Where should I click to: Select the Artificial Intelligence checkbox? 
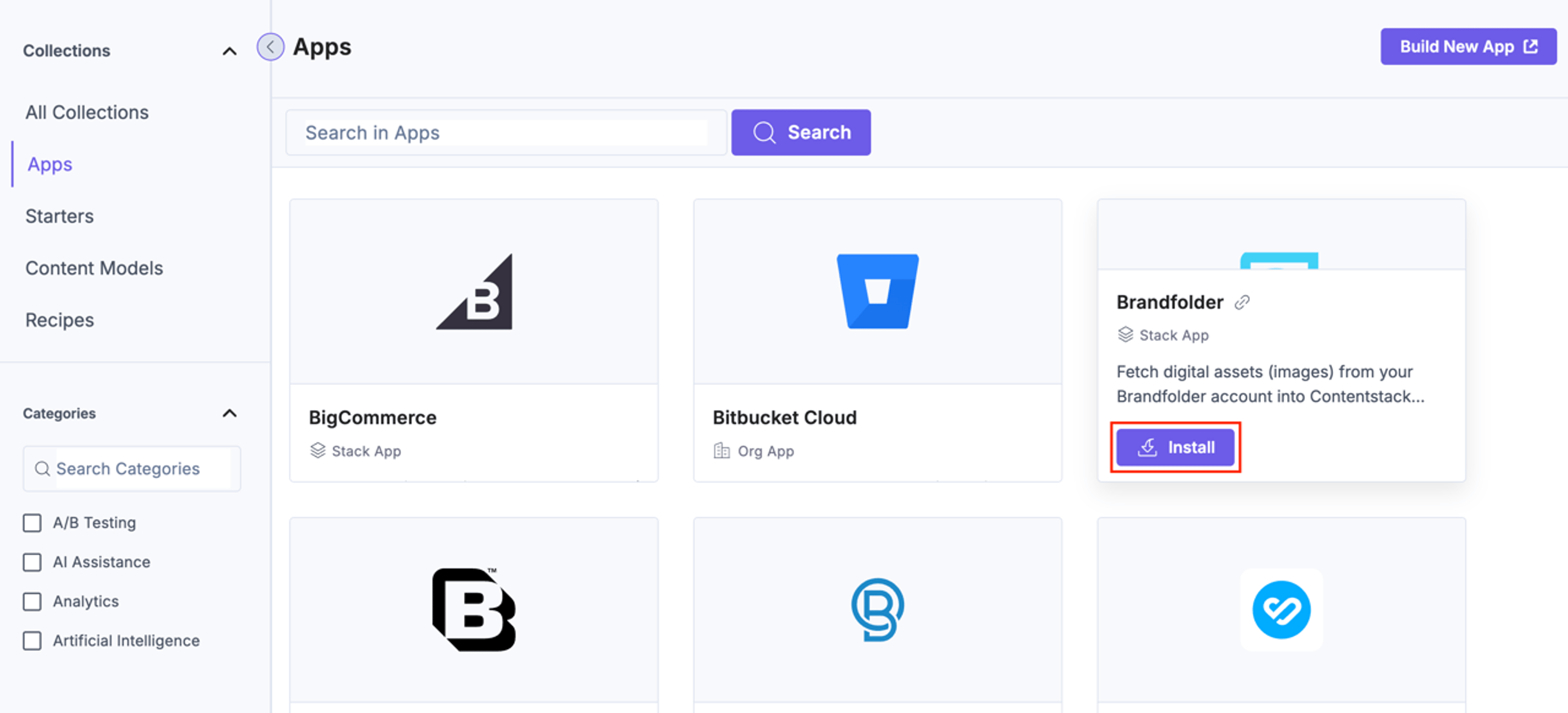click(x=32, y=641)
